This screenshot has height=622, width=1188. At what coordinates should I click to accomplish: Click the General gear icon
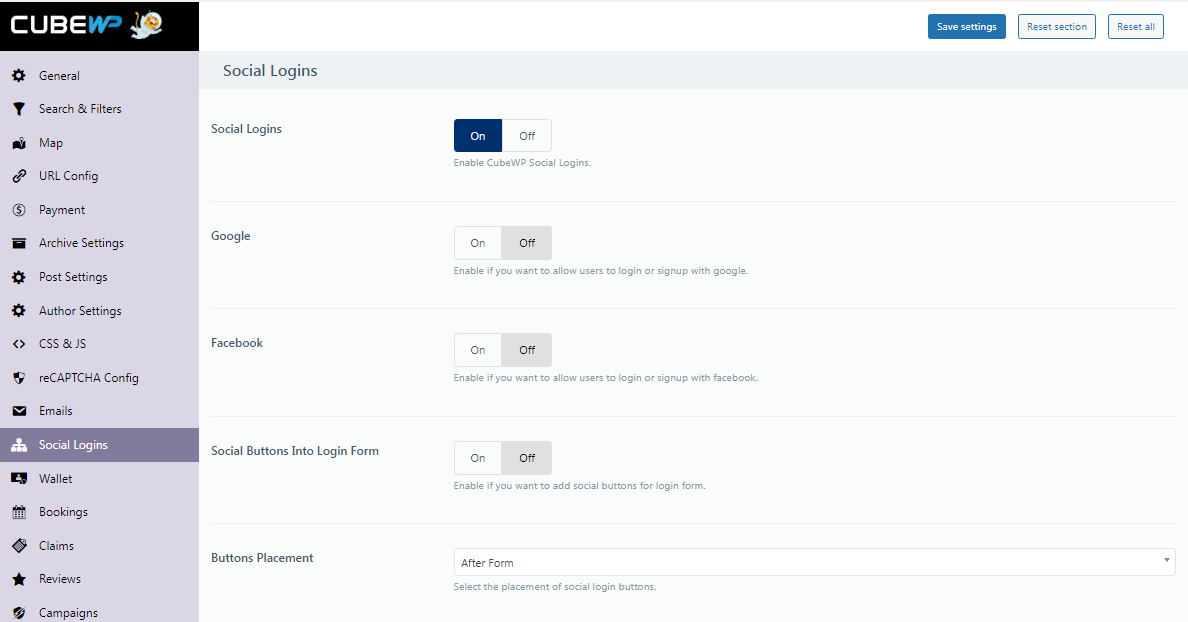[19, 76]
